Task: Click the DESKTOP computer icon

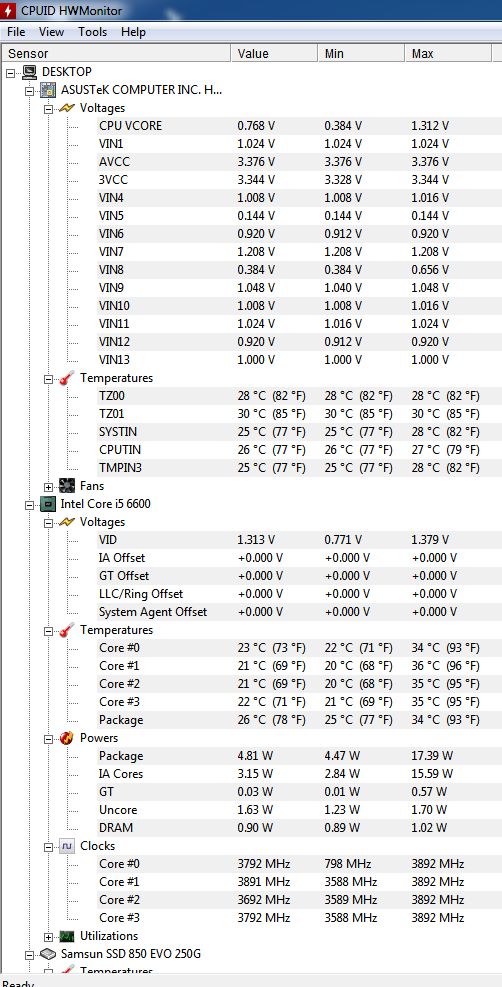Action: click(x=30, y=72)
